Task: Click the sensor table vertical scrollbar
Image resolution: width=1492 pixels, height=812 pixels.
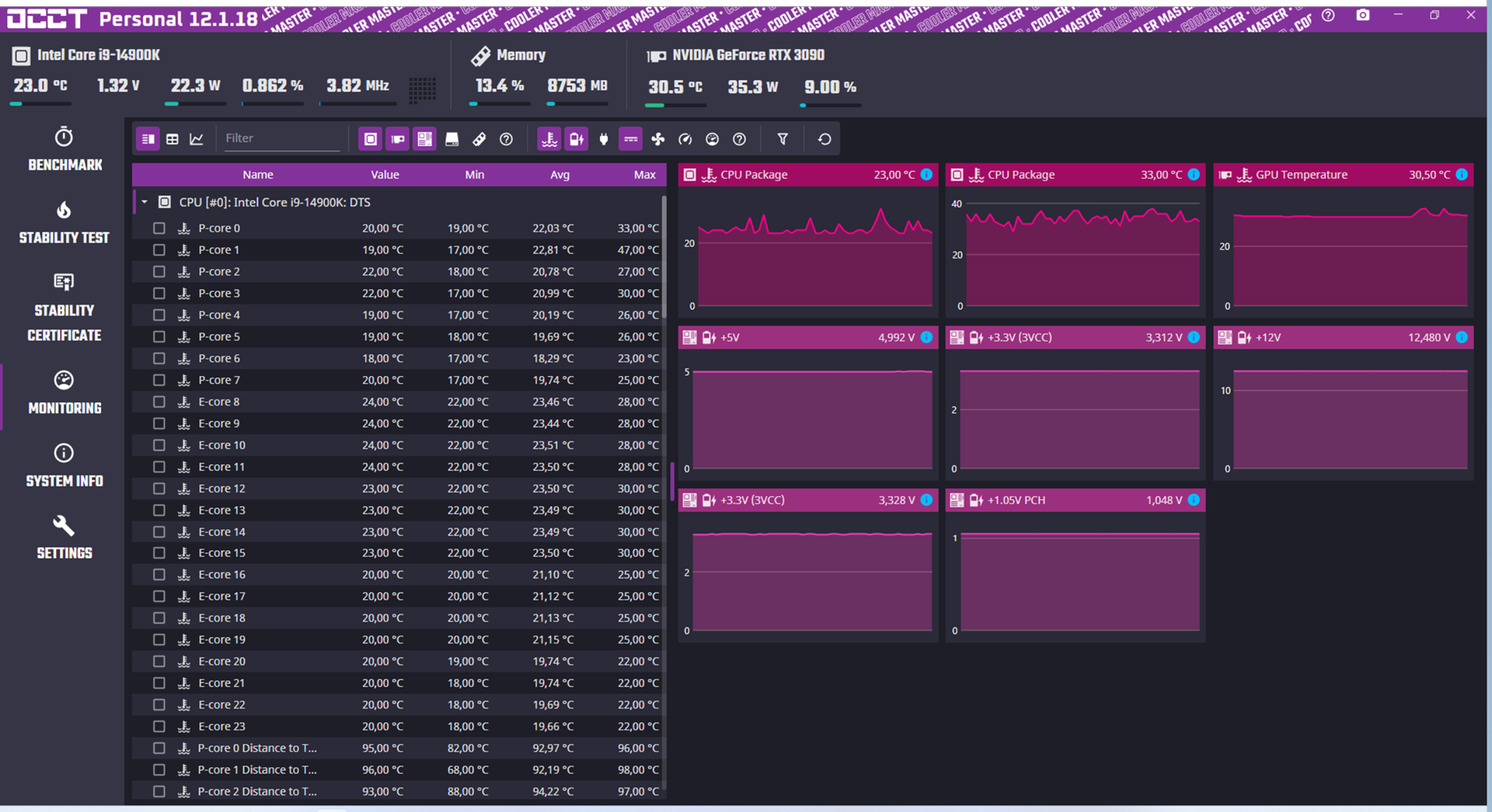Action: click(664, 256)
